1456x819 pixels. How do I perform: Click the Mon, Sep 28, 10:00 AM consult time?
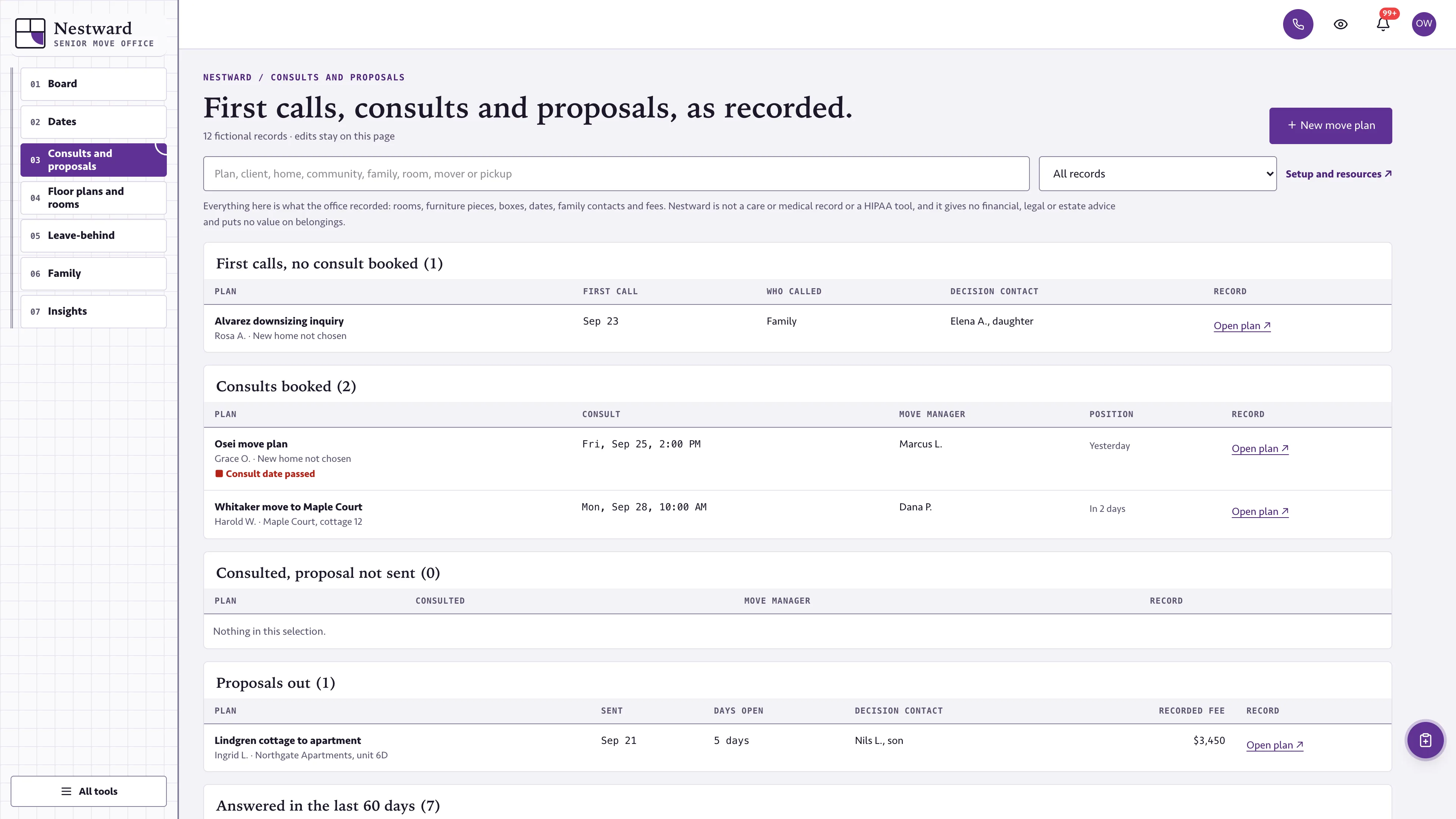(x=644, y=507)
